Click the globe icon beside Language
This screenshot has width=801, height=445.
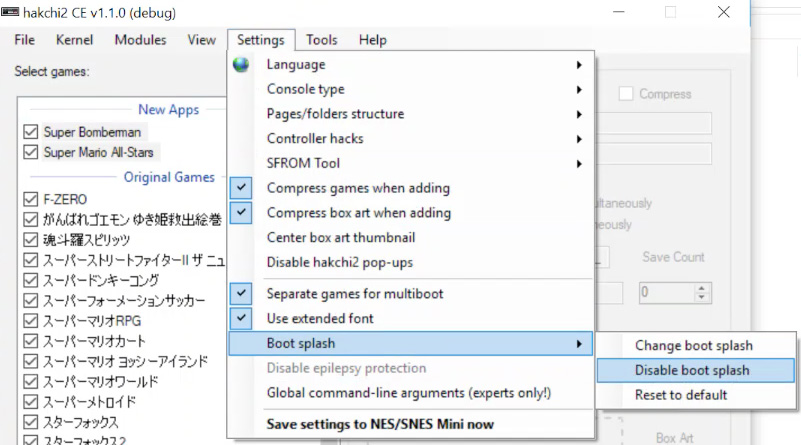[241, 65]
